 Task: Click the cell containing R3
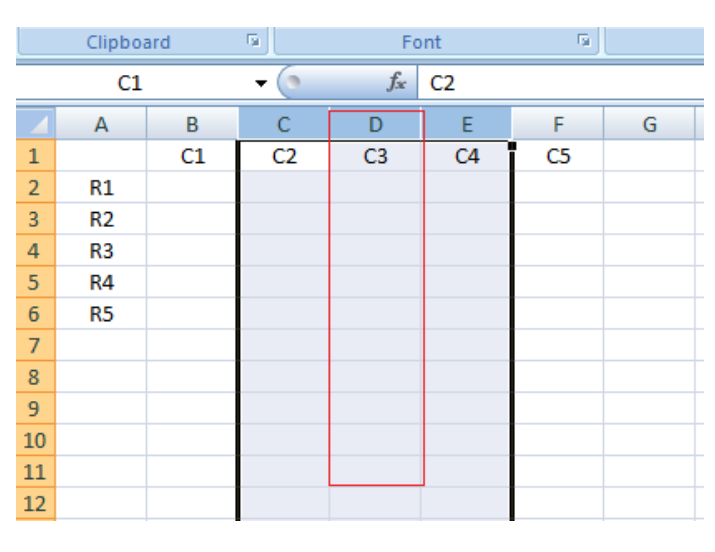pos(101,251)
